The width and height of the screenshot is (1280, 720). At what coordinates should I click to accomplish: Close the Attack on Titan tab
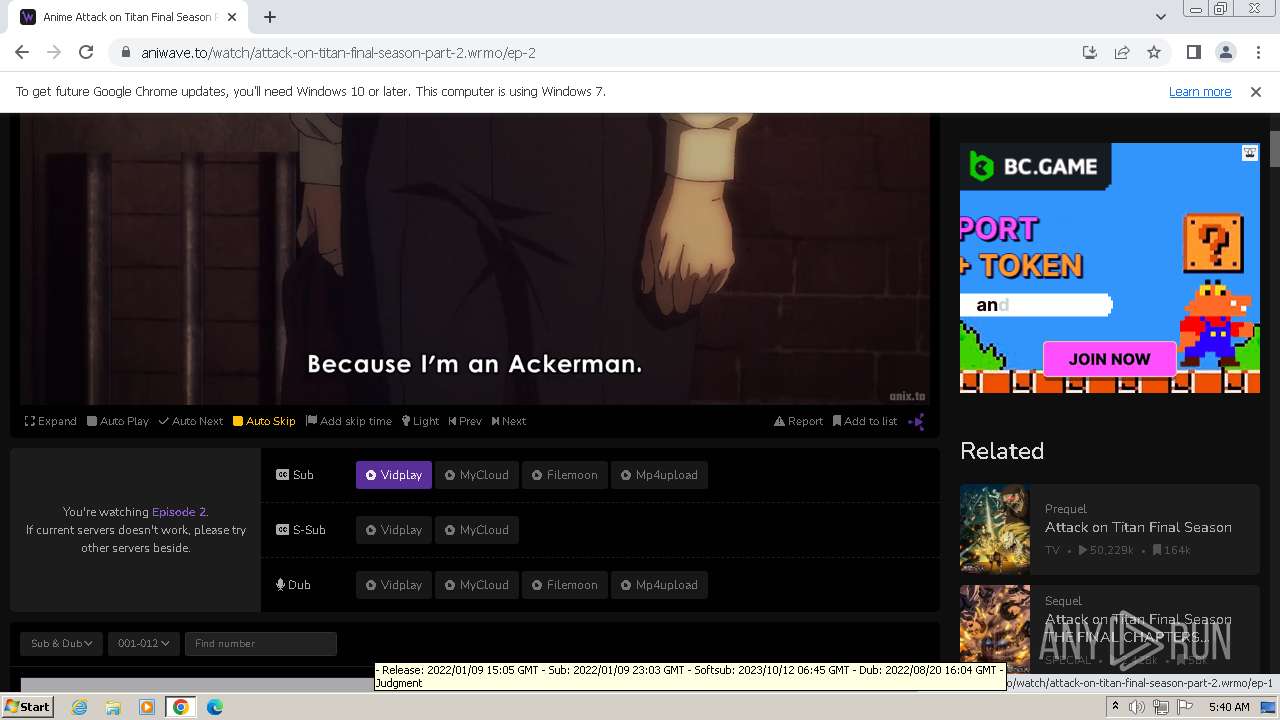[x=232, y=17]
